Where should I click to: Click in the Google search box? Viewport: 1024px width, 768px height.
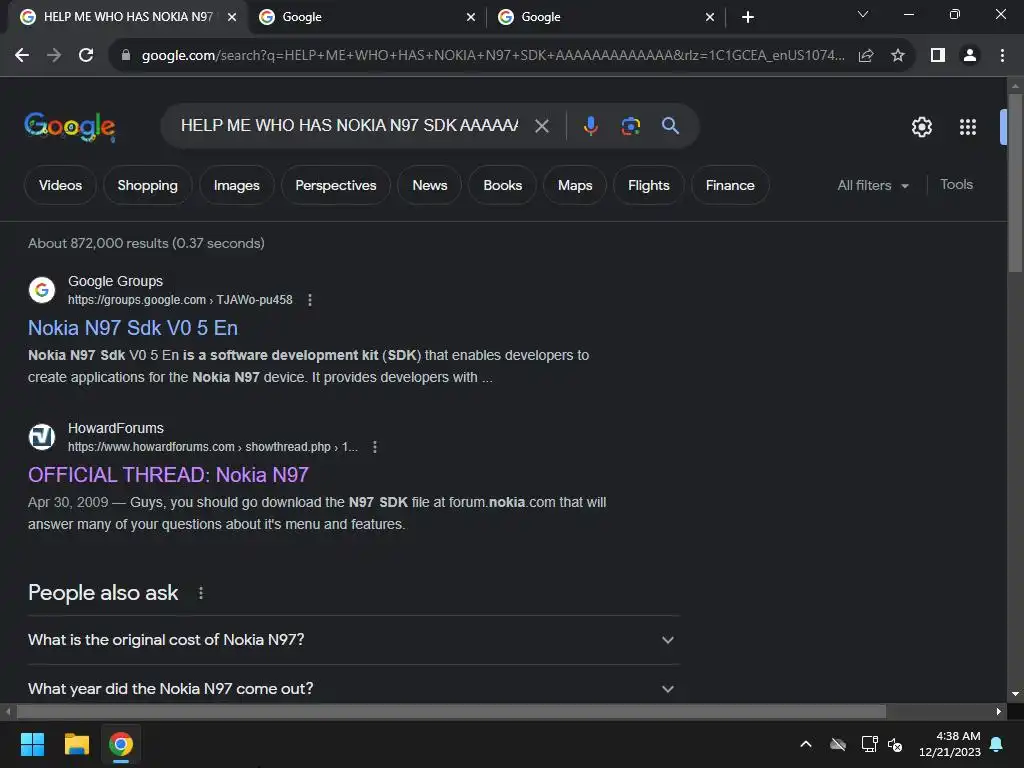coord(349,125)
